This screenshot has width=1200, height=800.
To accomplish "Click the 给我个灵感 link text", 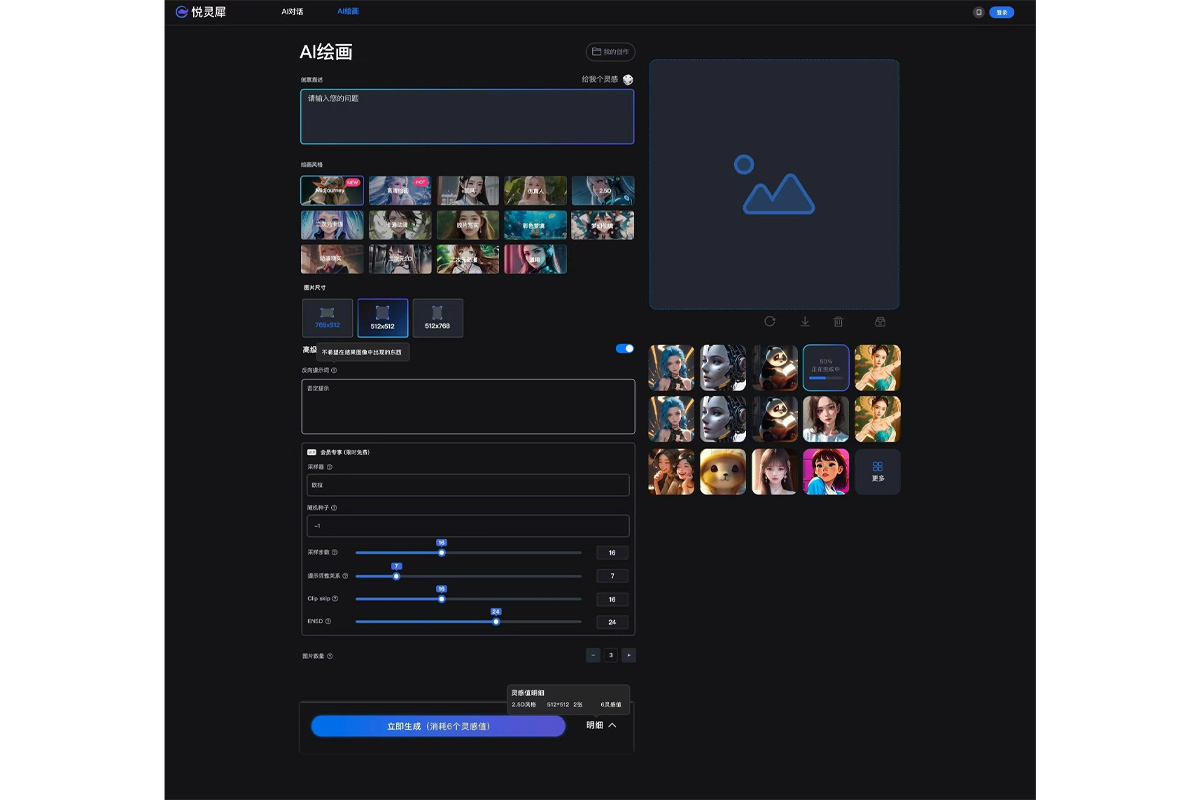I will 600,79.
